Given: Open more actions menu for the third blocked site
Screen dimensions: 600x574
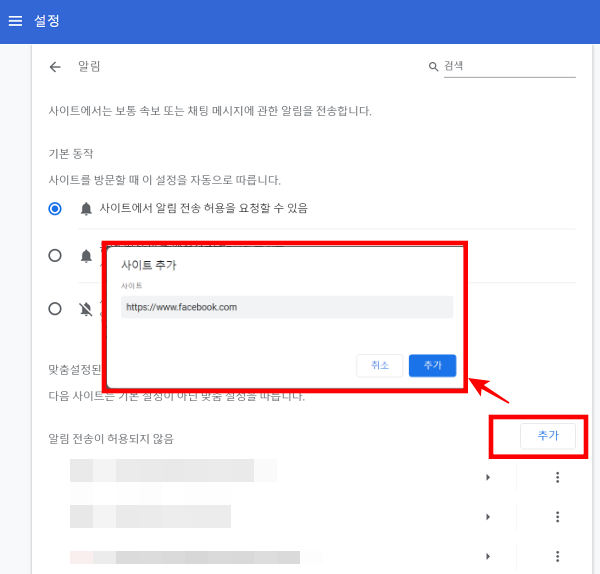Looking at the screenshot, I should tap(558, 556).
